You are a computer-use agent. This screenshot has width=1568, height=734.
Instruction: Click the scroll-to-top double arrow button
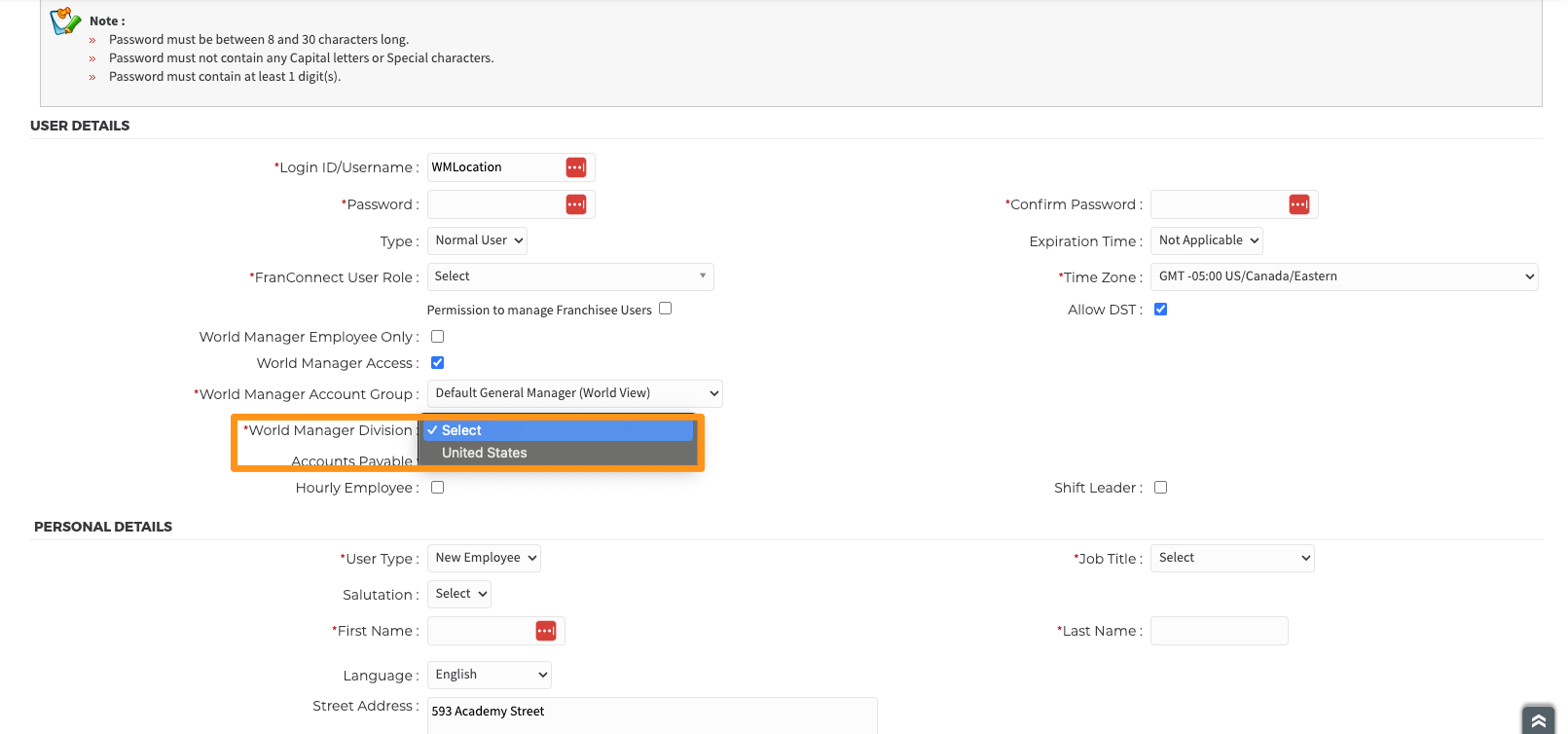[1539, 719]
